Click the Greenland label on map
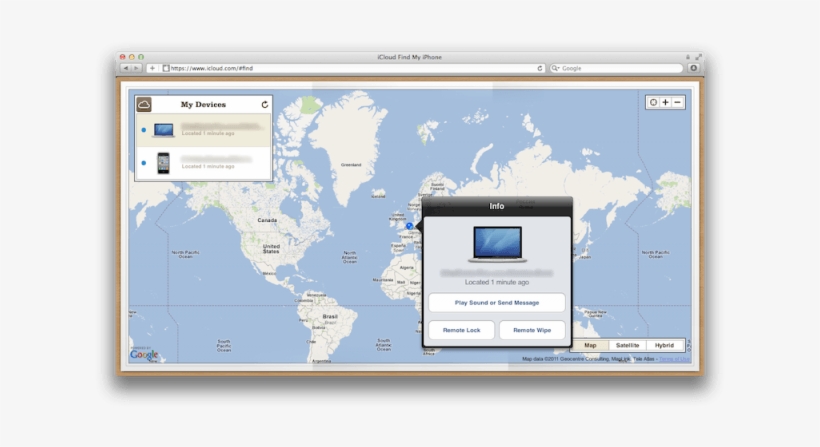The image size is (820, 447). point(351,165)
